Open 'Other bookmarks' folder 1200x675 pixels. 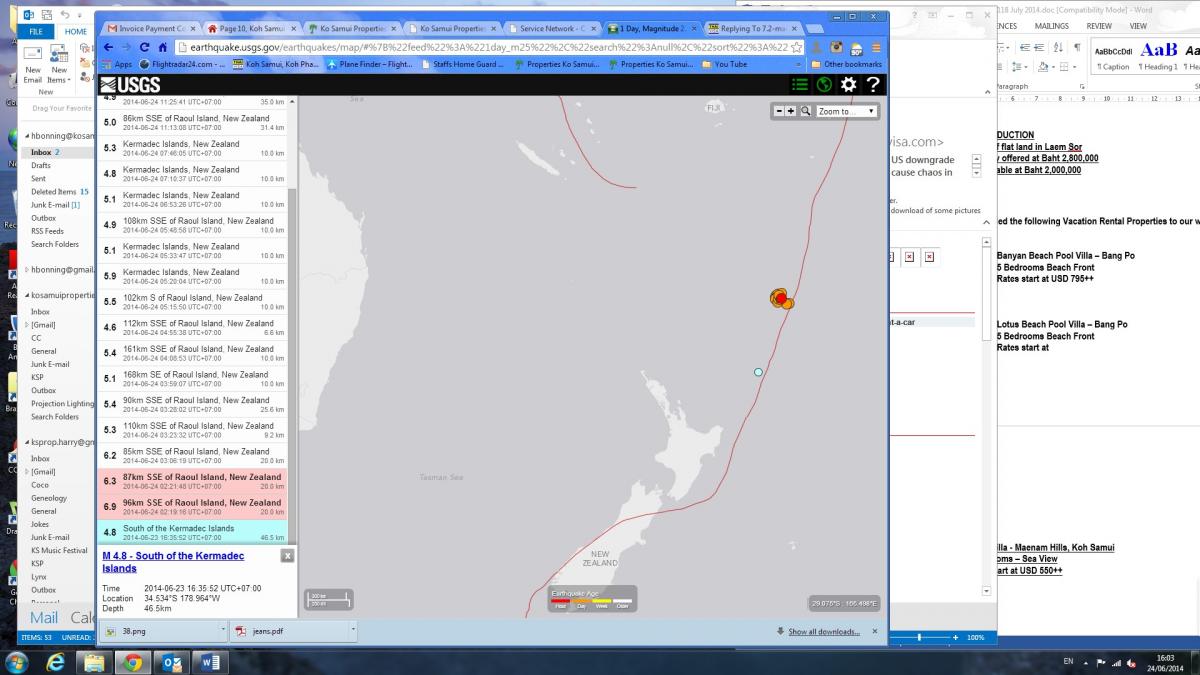(x=846, y=64)
